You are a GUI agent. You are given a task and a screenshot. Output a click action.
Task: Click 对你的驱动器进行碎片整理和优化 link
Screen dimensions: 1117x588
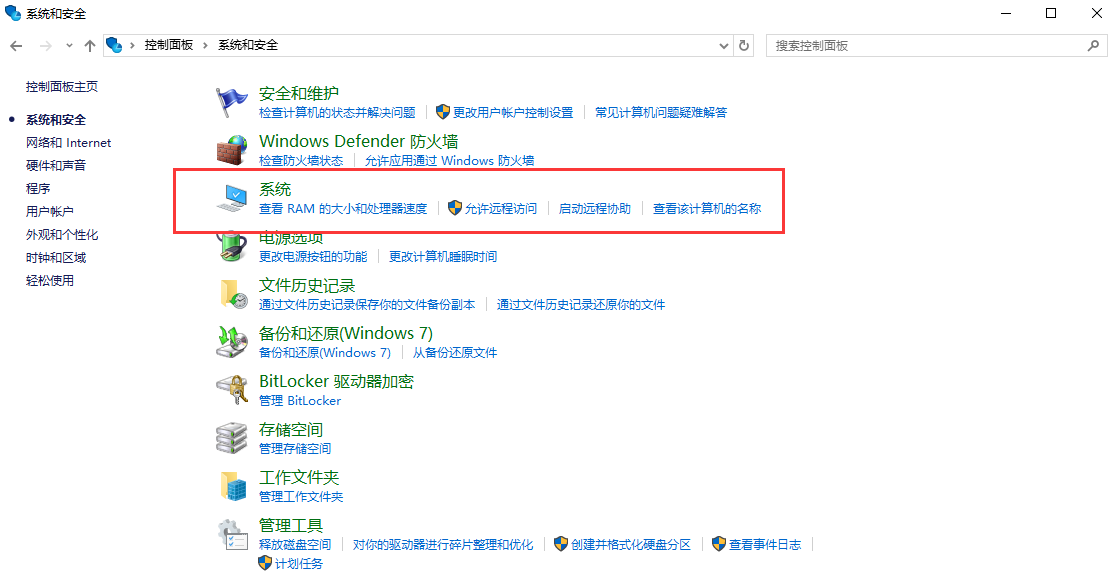point(442,545)
